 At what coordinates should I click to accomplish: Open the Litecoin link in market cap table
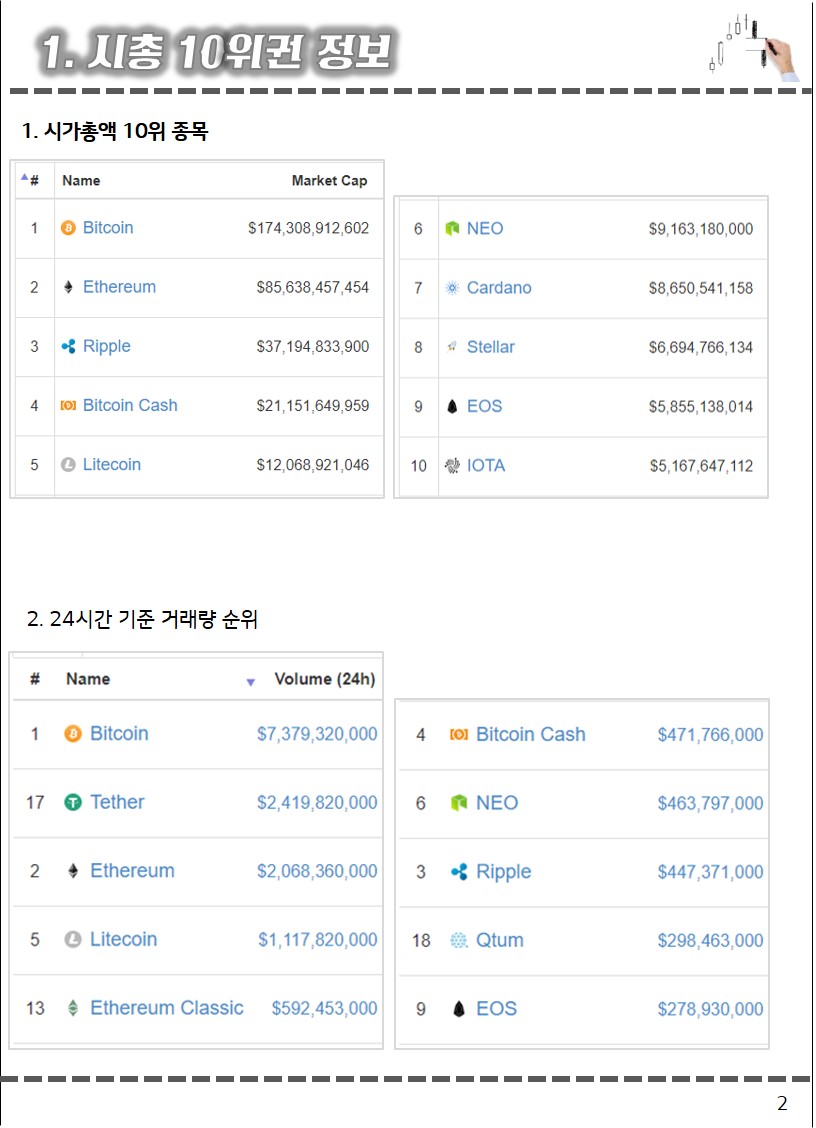pyautogui.click(x=112, y=464)
